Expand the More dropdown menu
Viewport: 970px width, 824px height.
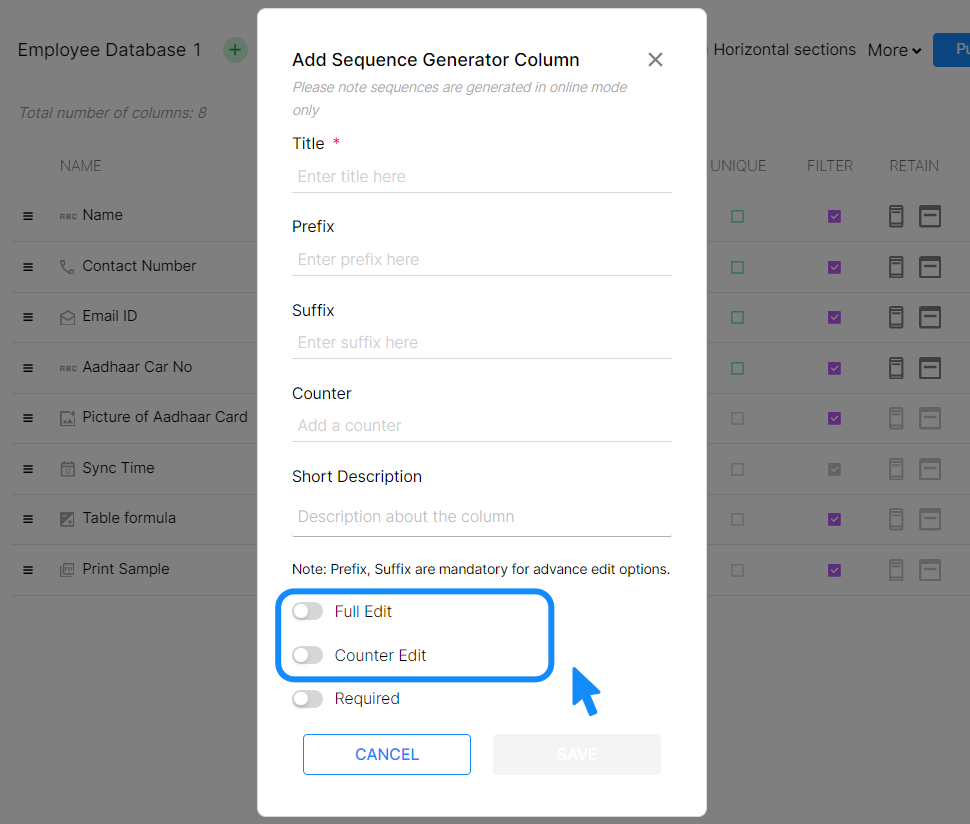click(894, 50)
